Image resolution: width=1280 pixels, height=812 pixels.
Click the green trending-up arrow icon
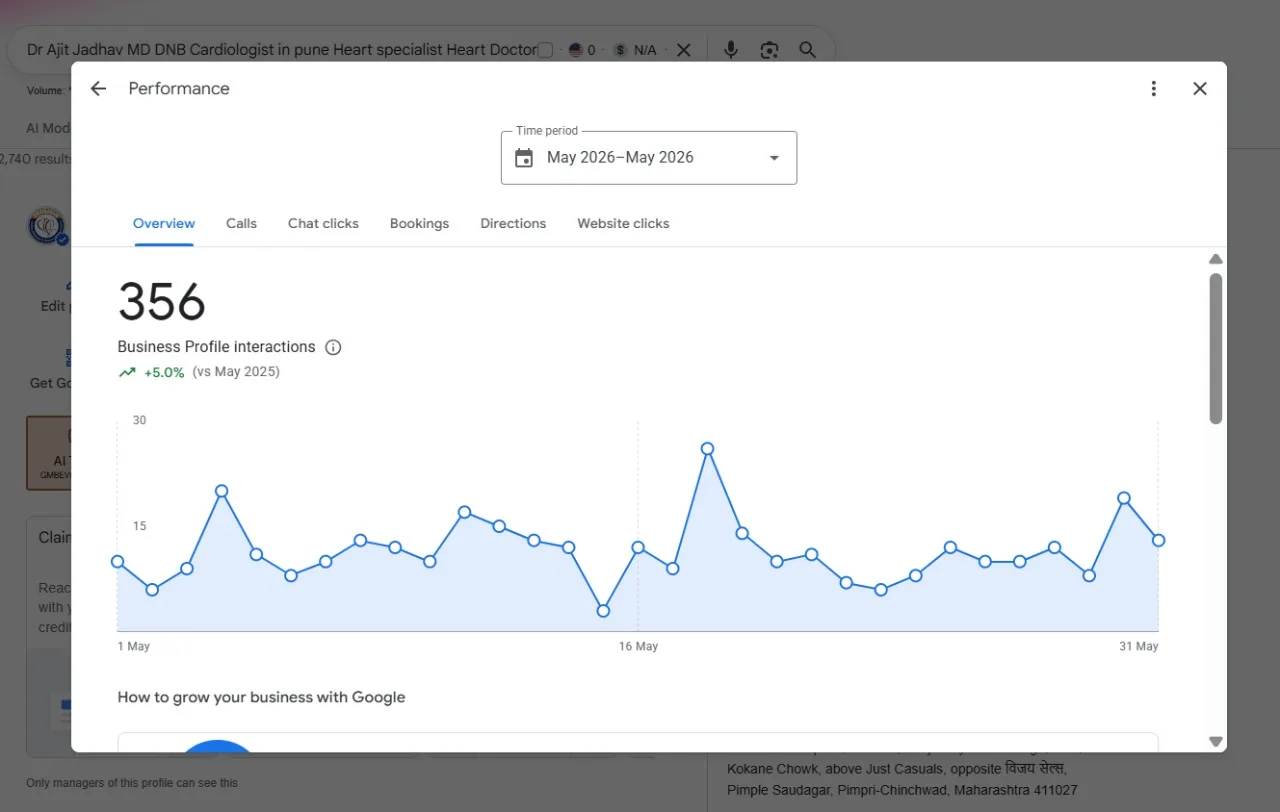(x=127, y=372)
